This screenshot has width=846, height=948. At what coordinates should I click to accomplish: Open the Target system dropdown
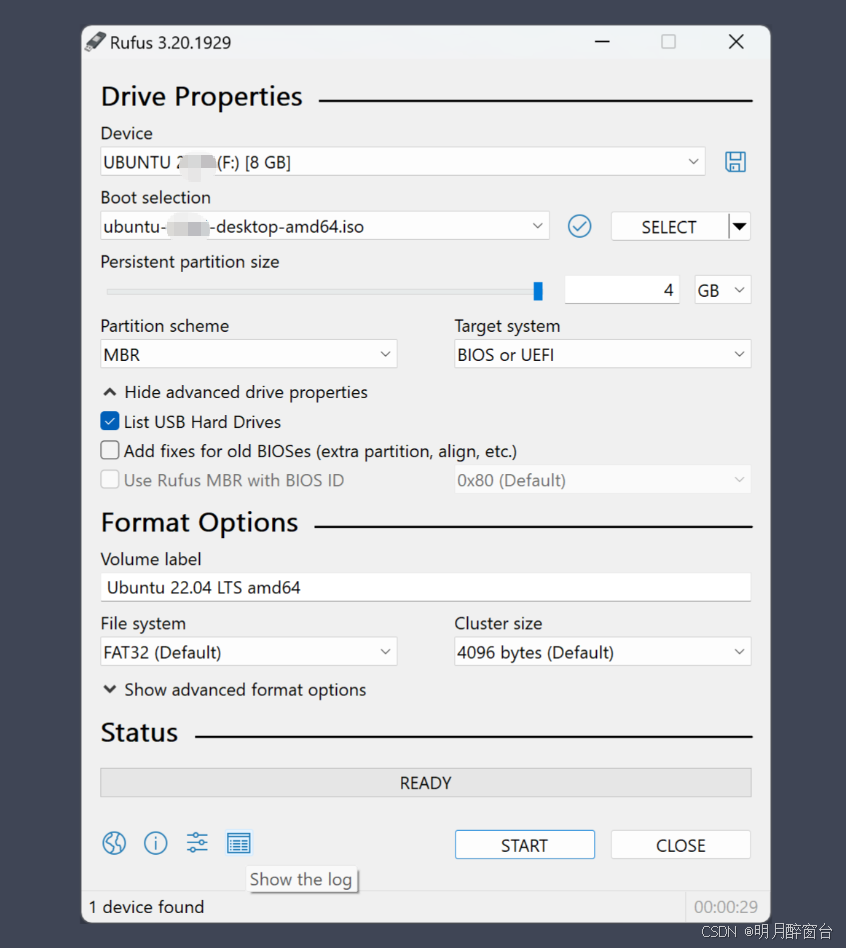[602, 354]
